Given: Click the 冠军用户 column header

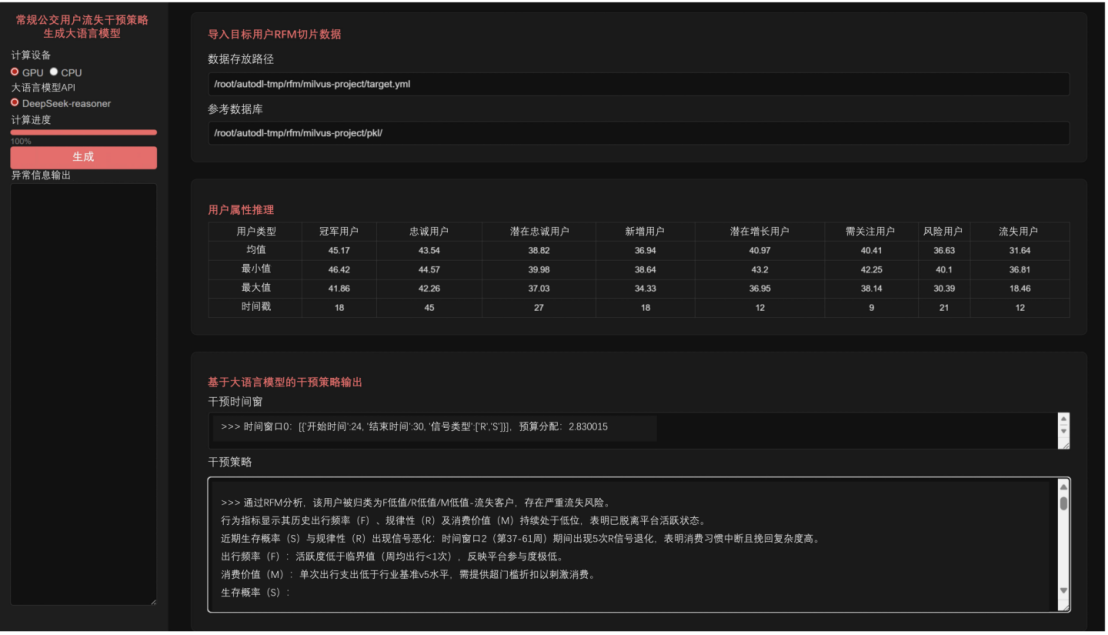Looking at the screenshot, I should tap(339, 231).
